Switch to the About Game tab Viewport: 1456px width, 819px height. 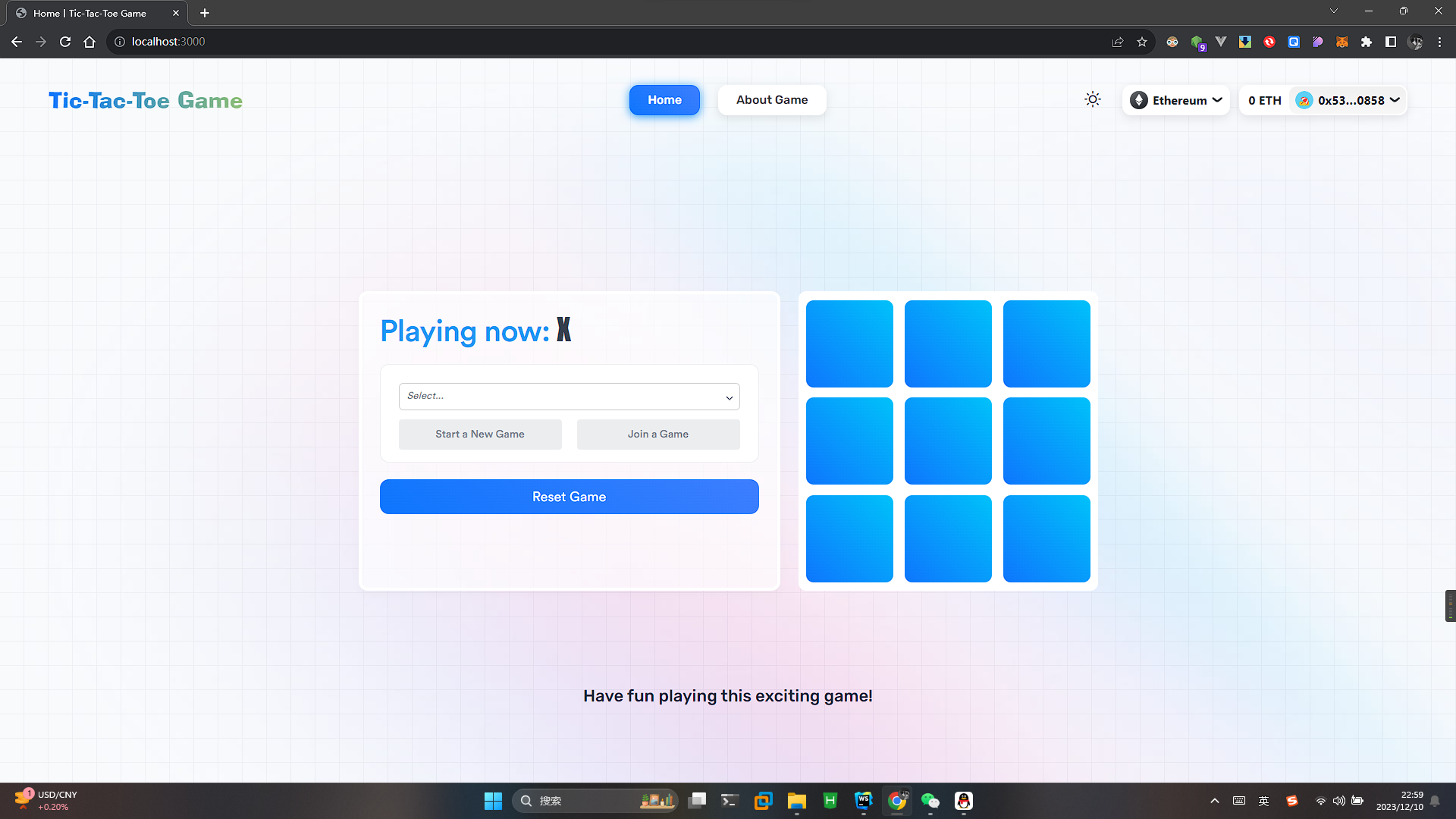pos(771,100)
